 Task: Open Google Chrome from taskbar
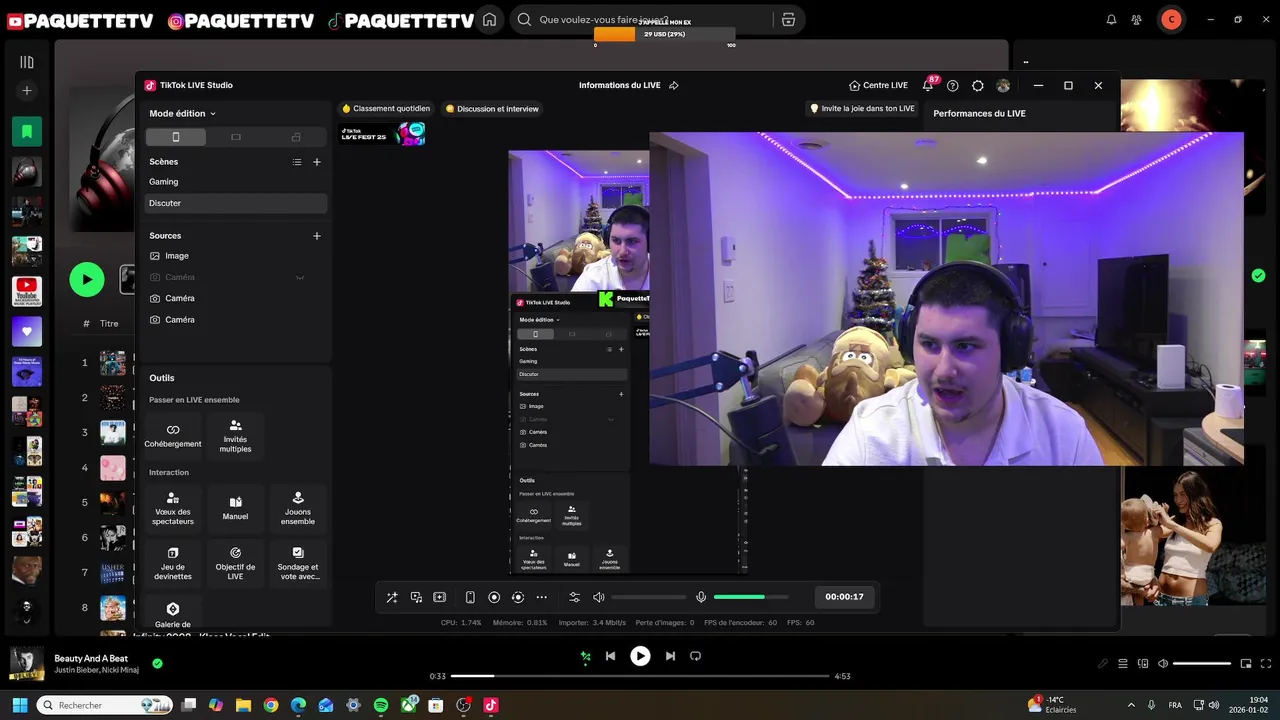[271, 705]
